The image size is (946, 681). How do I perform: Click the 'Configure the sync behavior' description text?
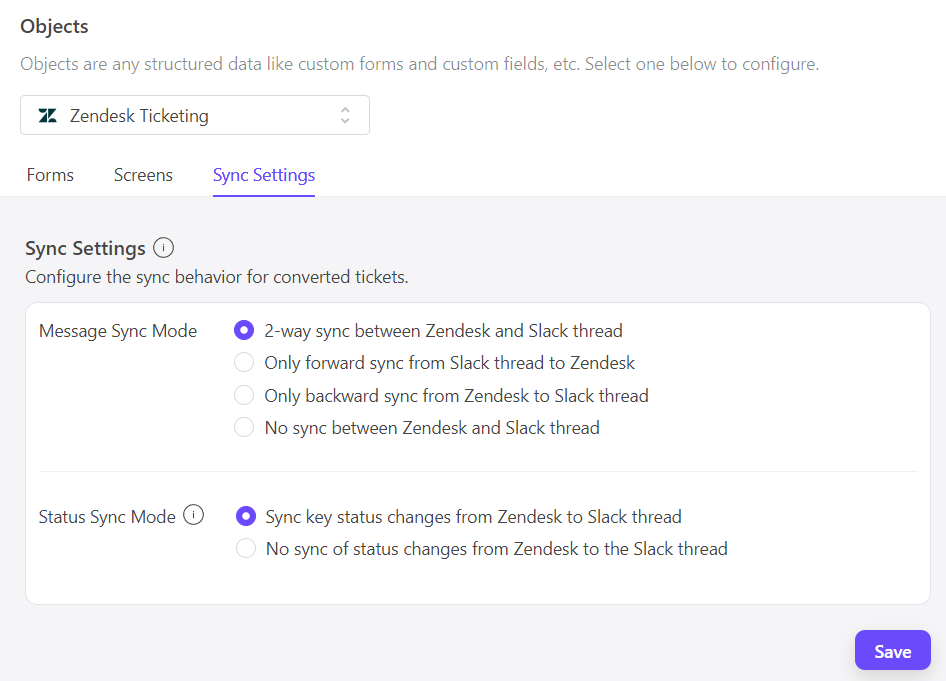(x=216, y=277)
